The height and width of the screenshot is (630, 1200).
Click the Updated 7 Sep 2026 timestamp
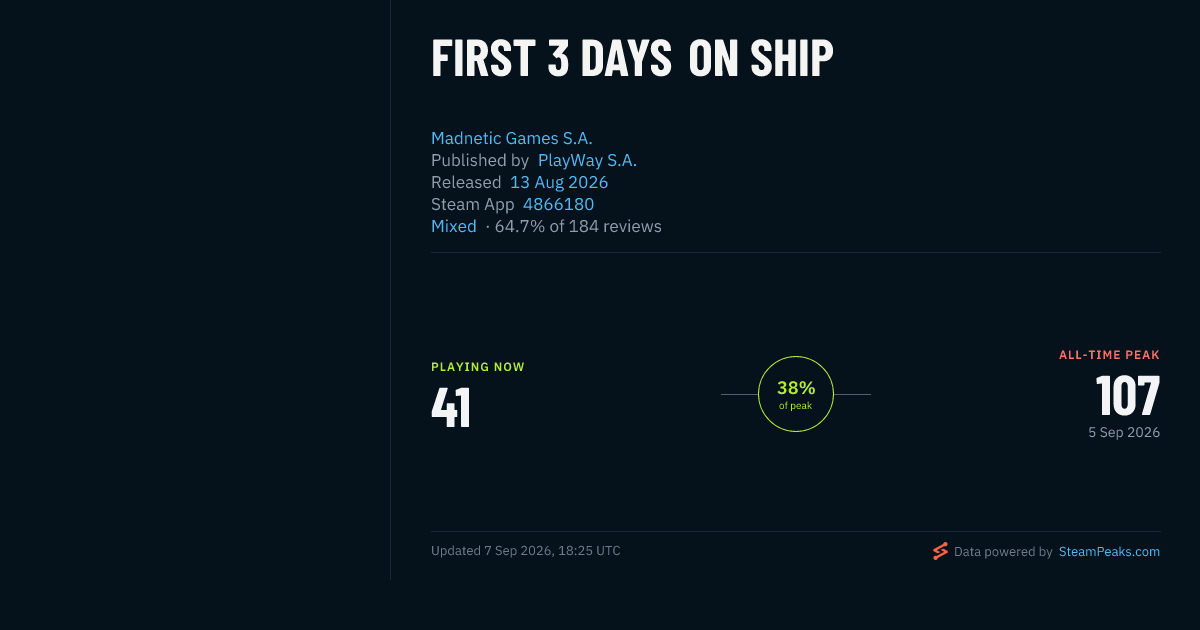click(526, 551)
